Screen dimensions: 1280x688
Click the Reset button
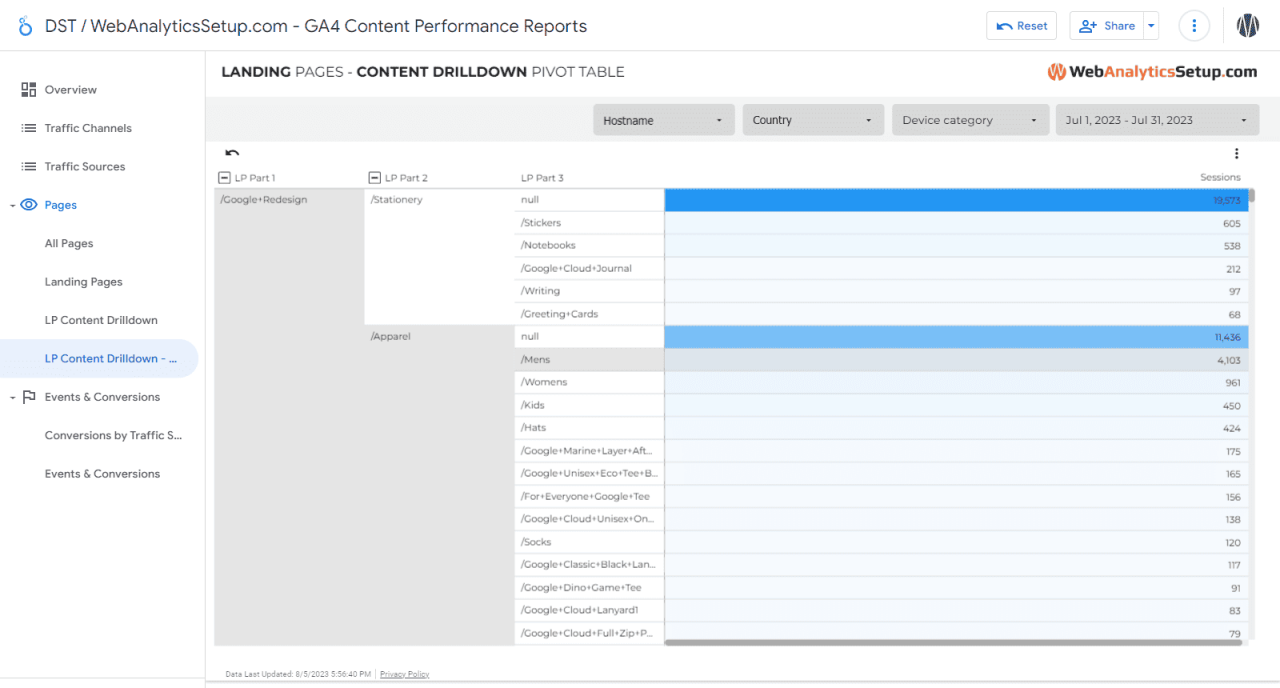point(1021,25)
